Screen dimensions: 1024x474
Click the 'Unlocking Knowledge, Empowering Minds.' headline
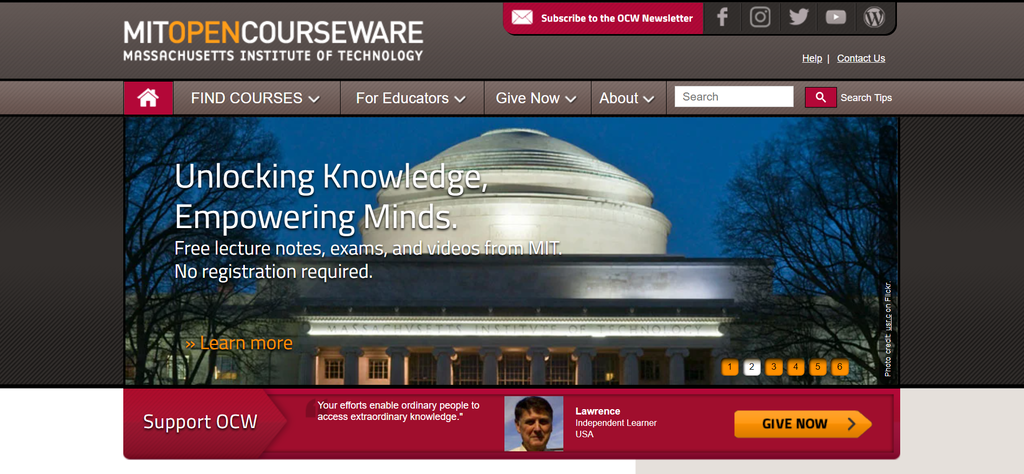pos(332,197)
